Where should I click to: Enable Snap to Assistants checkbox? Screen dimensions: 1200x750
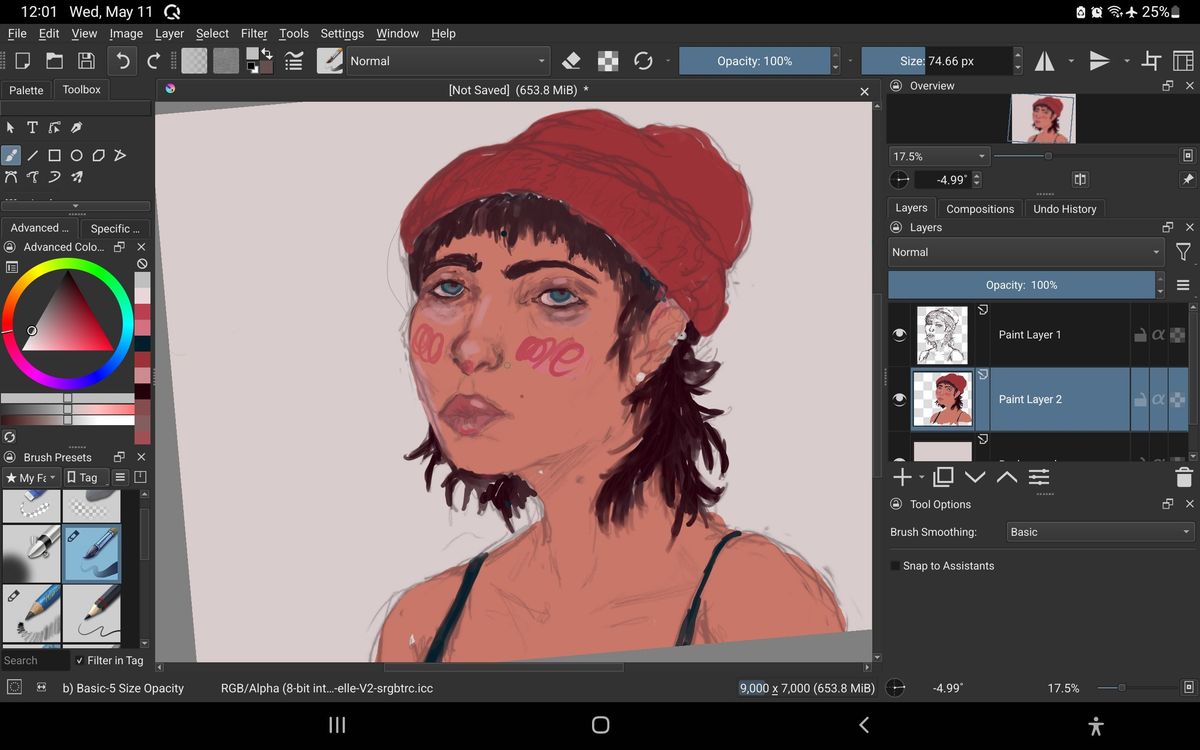point(895,566)
